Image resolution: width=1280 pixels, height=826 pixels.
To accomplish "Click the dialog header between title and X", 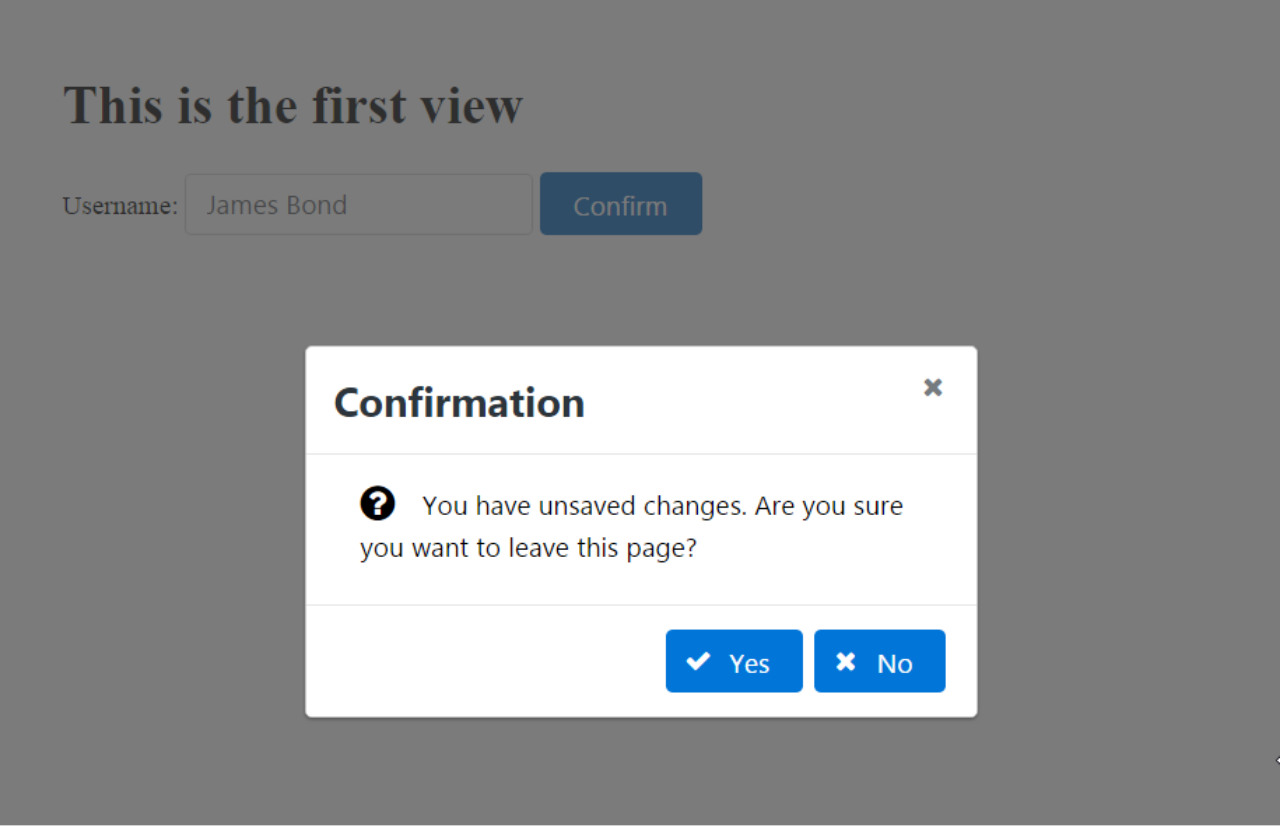I will pos(750,403).
